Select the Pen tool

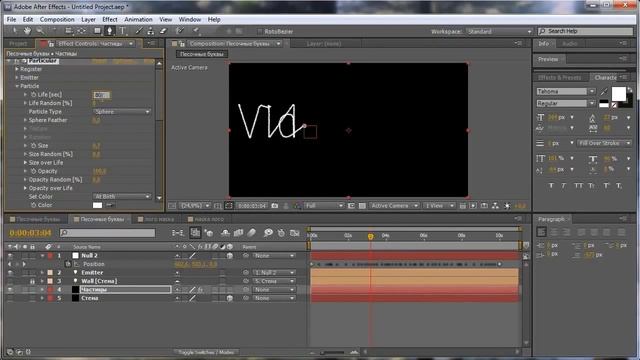[109, 31]
